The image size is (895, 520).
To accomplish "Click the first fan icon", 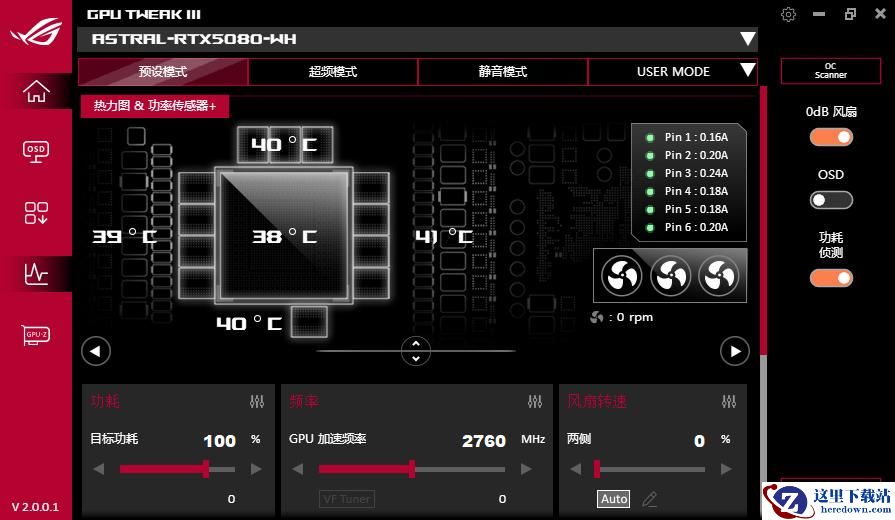I will [x=622, y=276].
